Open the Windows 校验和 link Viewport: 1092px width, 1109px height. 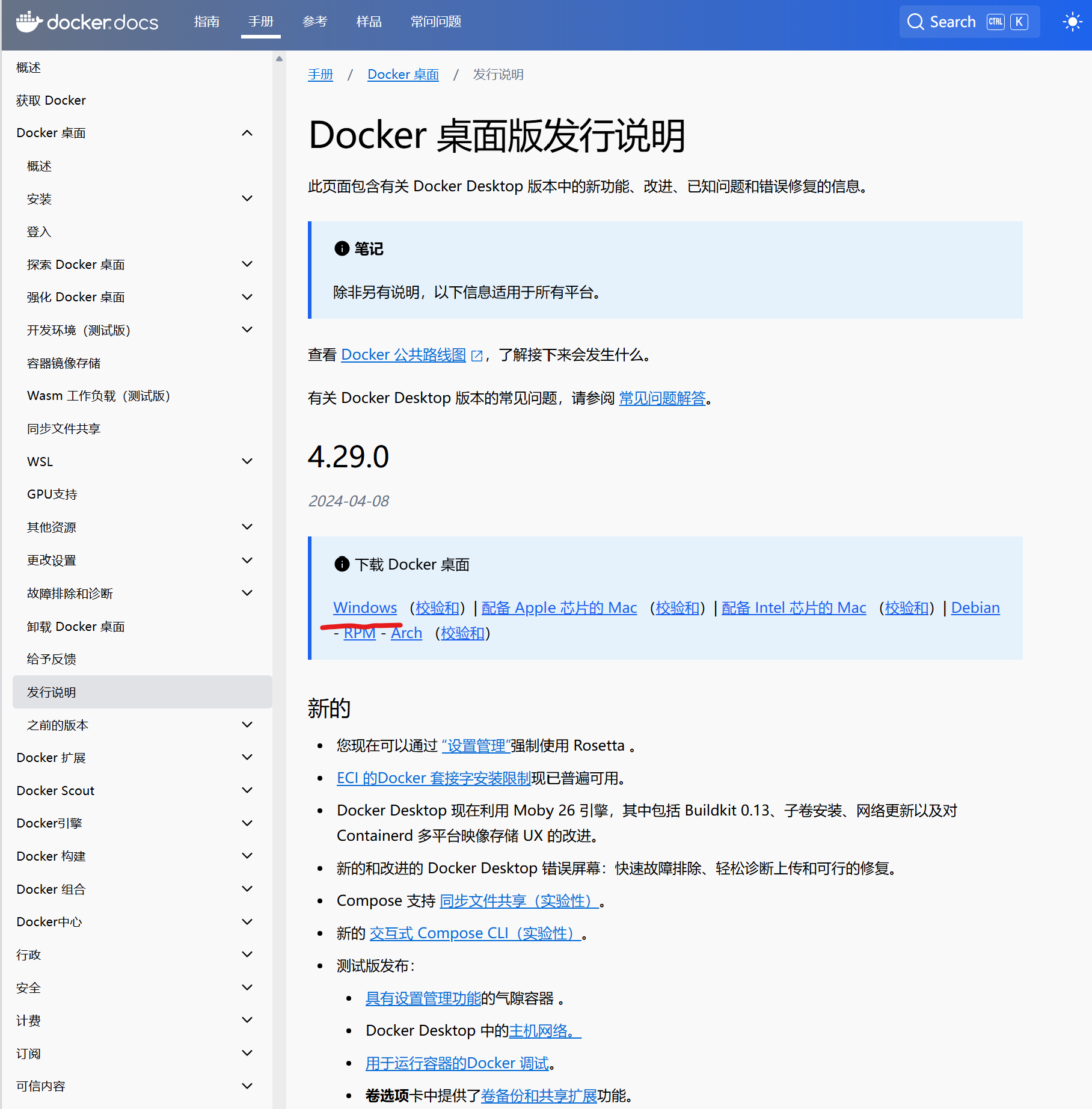pyautogui.click(x=437, y=608)
